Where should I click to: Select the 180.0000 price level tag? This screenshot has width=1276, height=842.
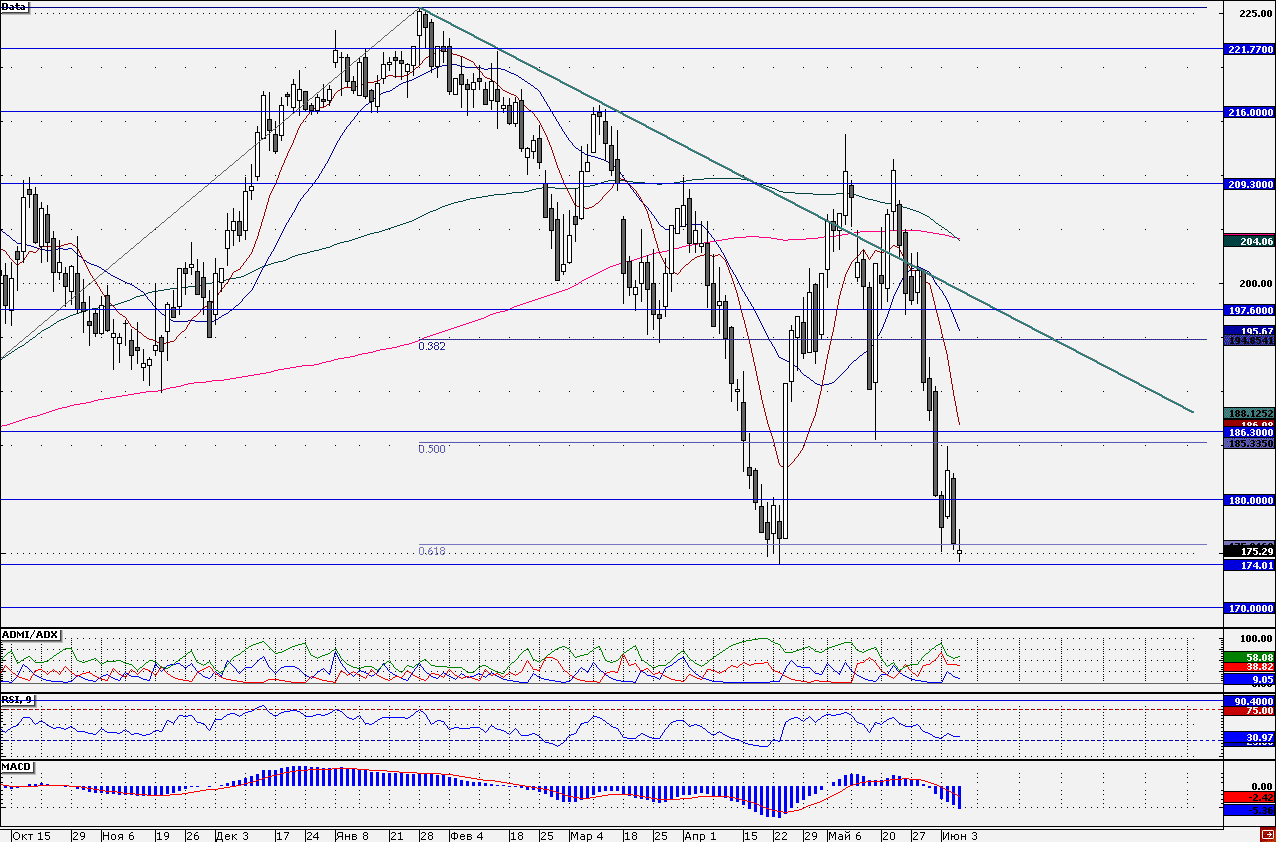tap(1249, 500)
